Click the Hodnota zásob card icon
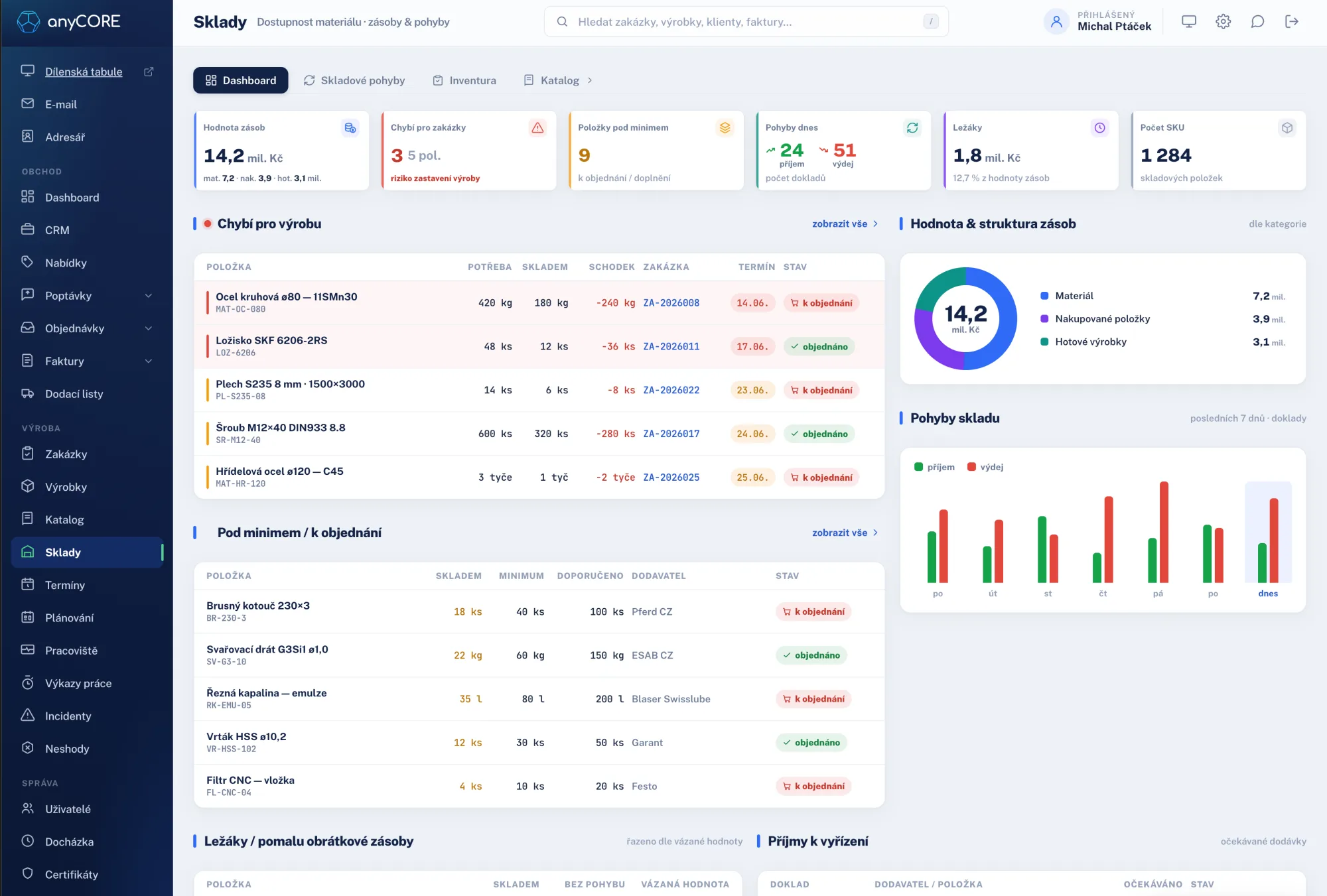 [350, 127]
